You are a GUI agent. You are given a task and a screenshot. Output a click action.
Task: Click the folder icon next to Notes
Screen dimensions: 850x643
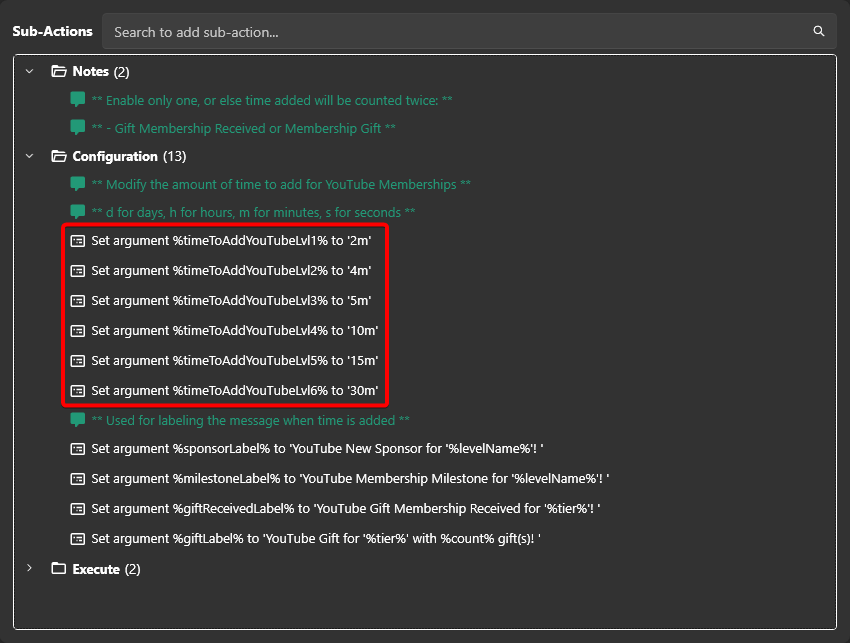pos(57,71)
